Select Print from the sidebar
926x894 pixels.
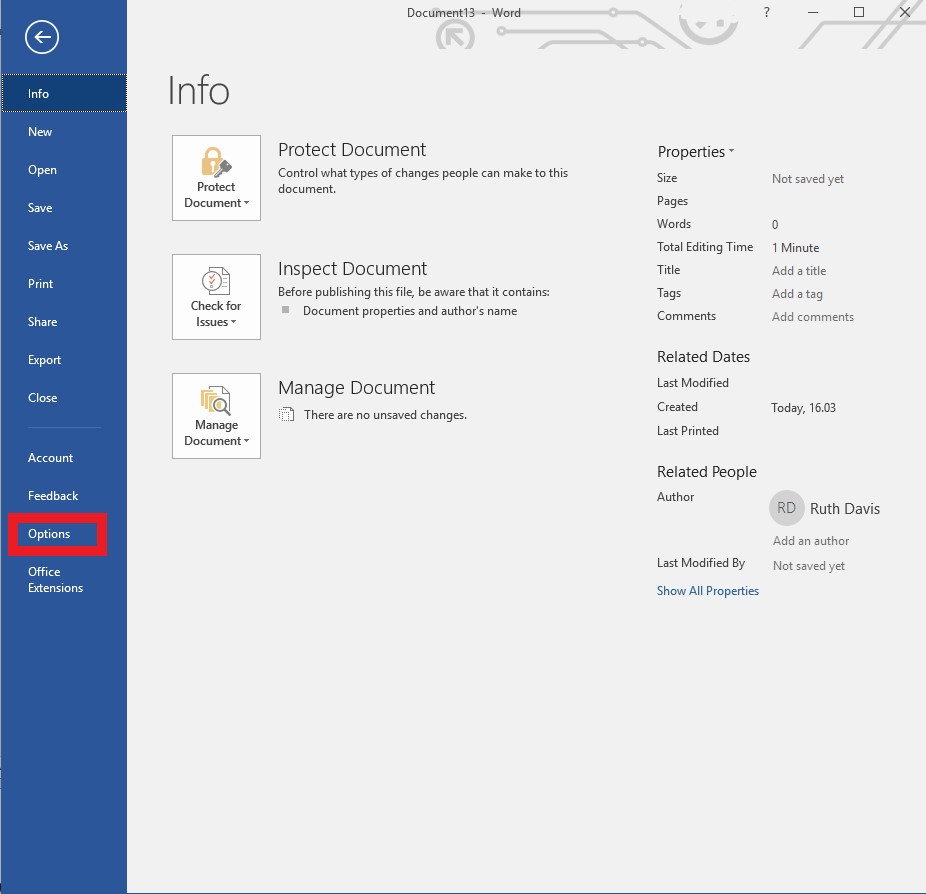[40, 283]
